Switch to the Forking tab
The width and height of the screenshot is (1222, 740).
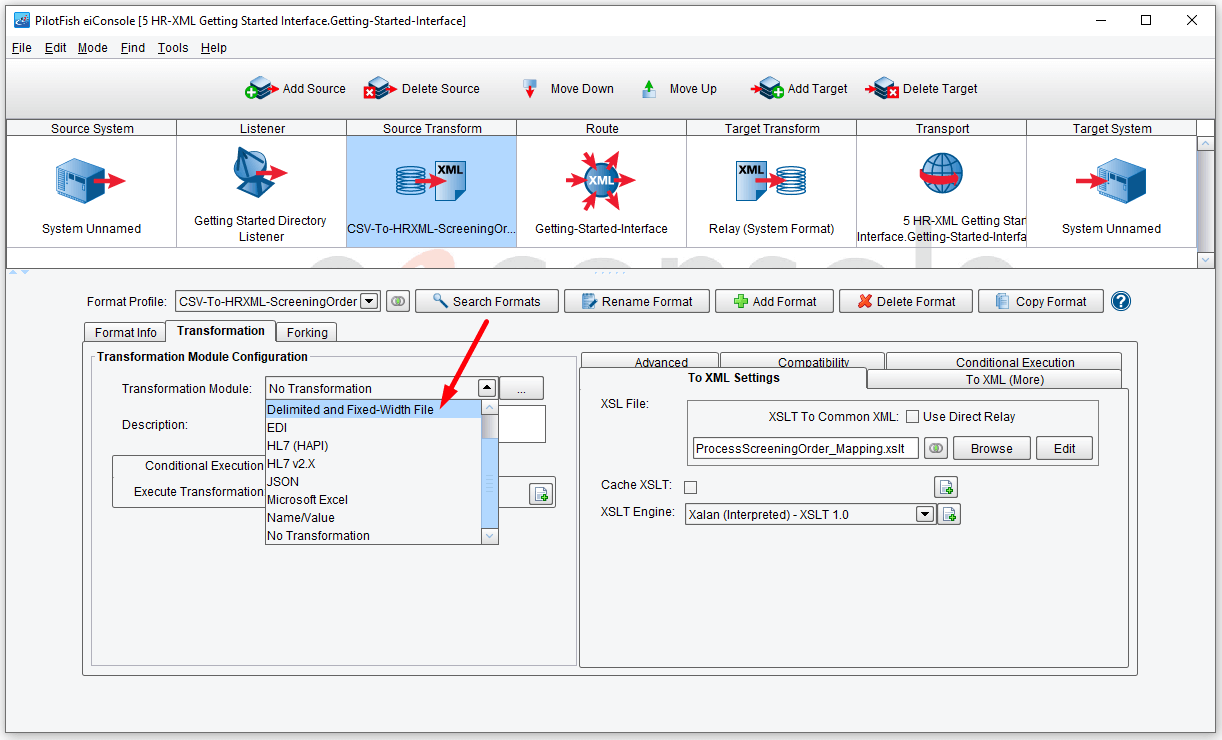pyautogui.click(x=307, y=332)
